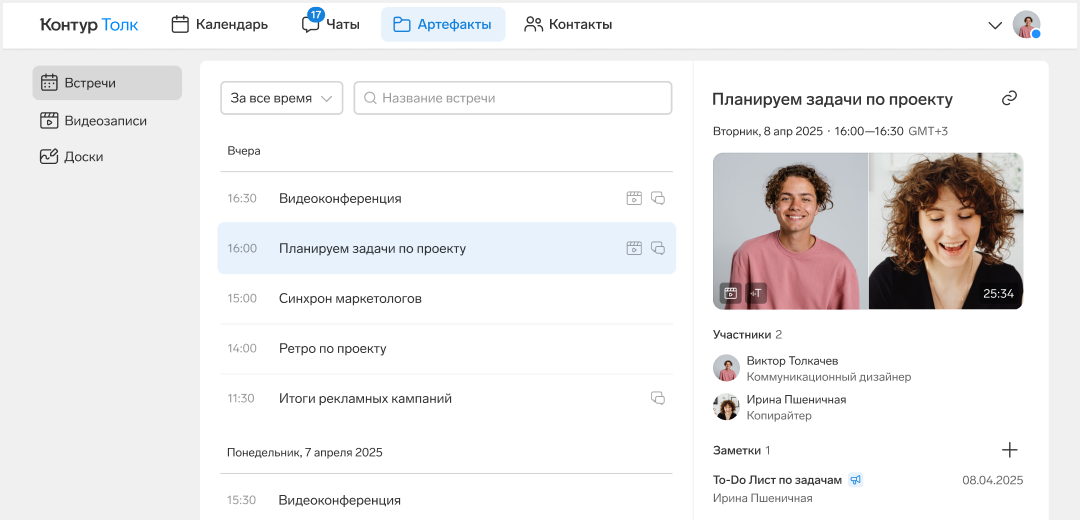This screenshot has width=1080, height=520.
Task: Open the Календарь tab
Action: pyautogui.click(x=220, y=25)
